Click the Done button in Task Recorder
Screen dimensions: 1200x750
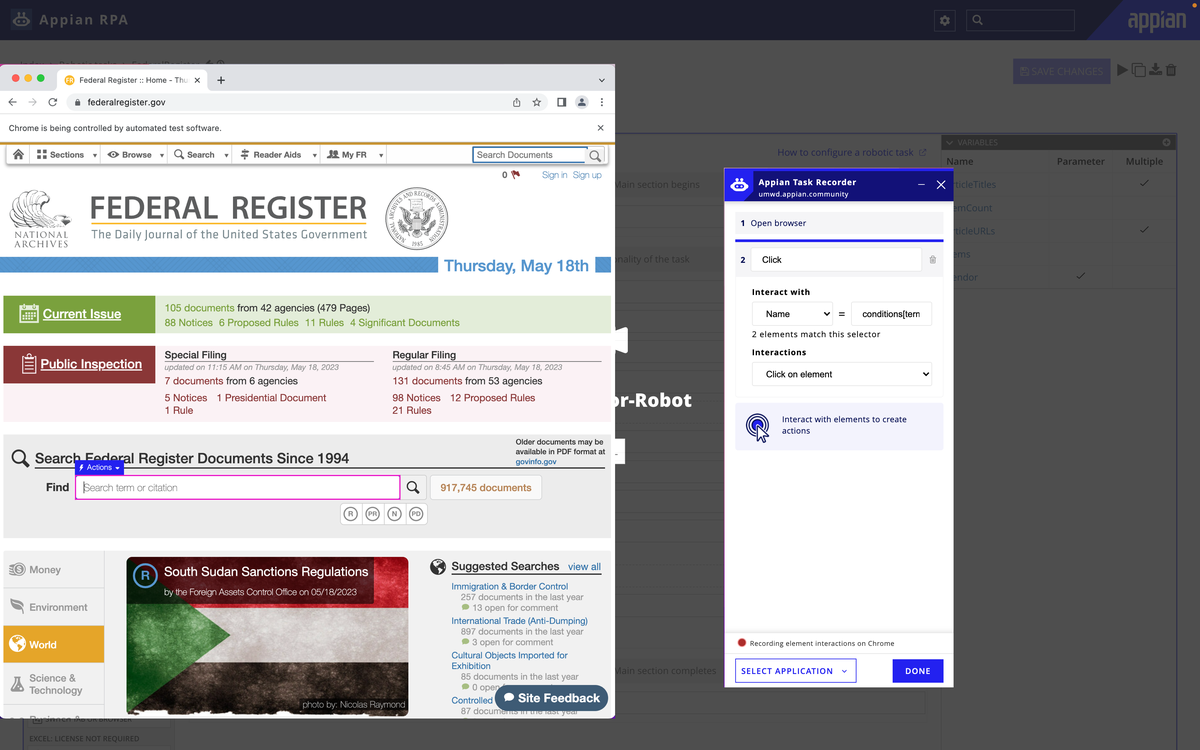(x=918, y=671)
